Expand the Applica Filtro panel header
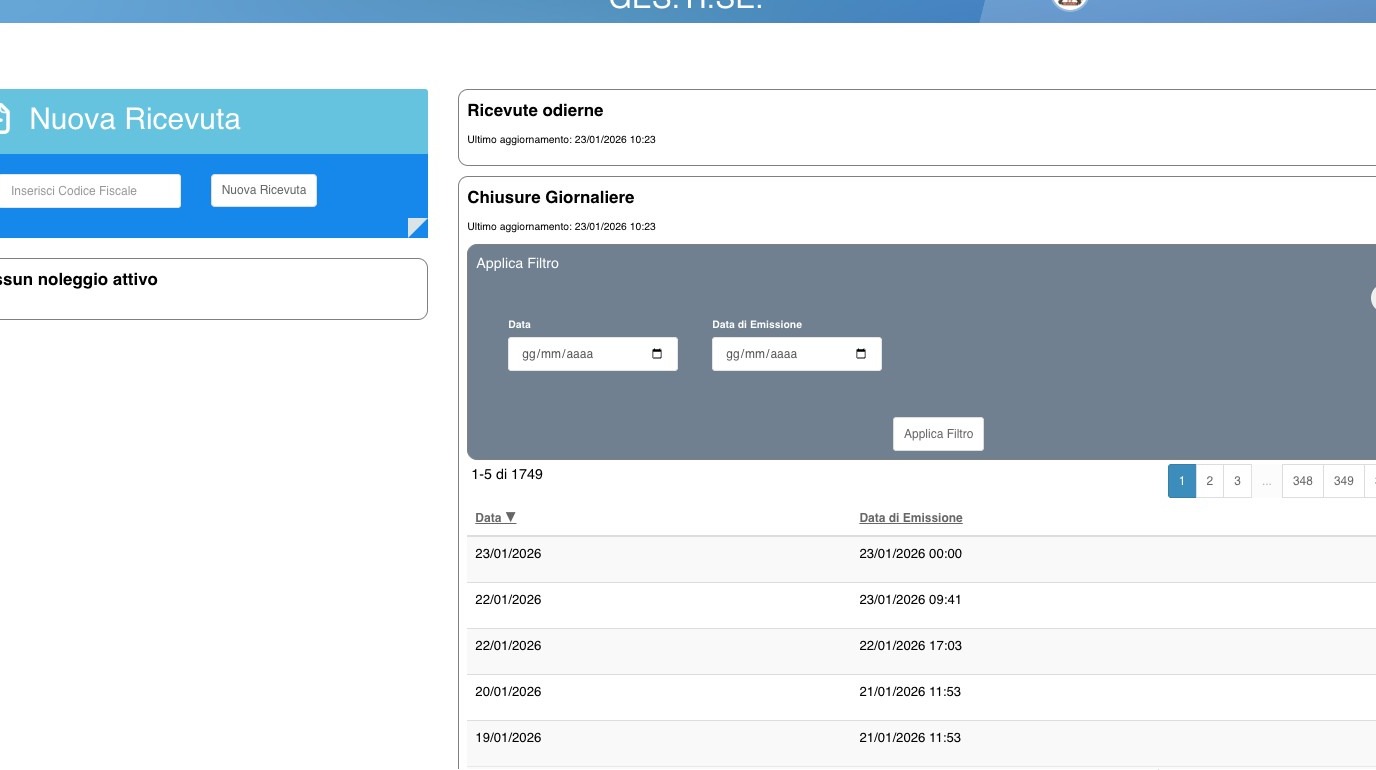Viewport: 1376px width, 770px height. click(517, 263)
